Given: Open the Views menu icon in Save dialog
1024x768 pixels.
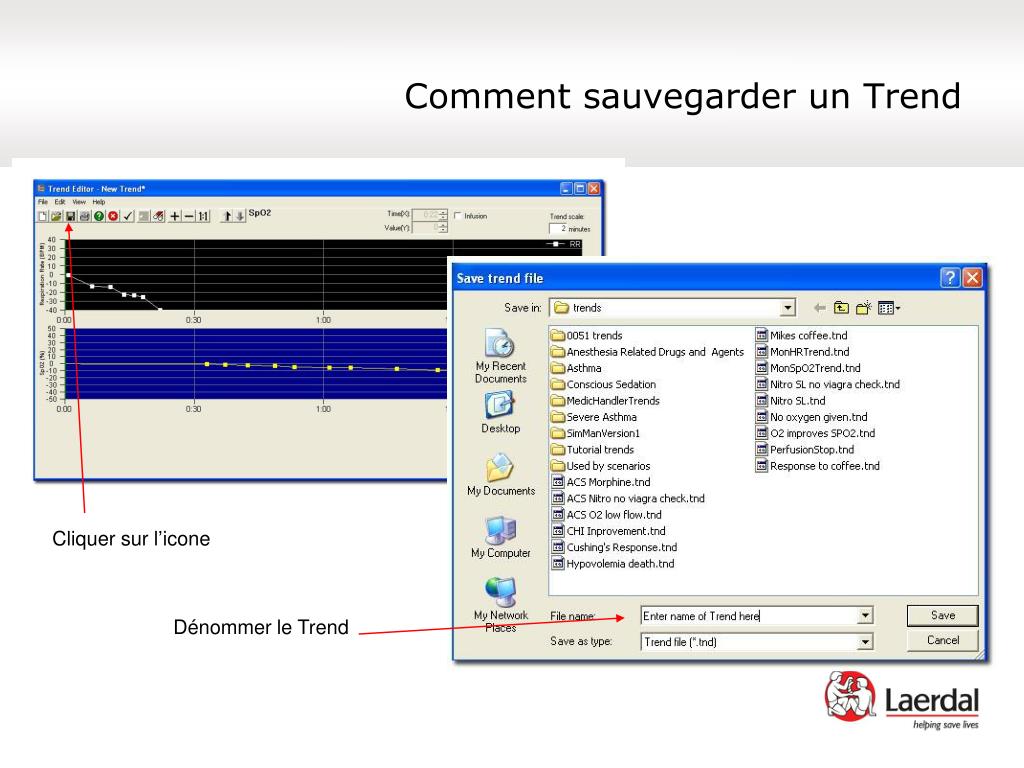Looking at the screenshot, I should tap(889, 308).
